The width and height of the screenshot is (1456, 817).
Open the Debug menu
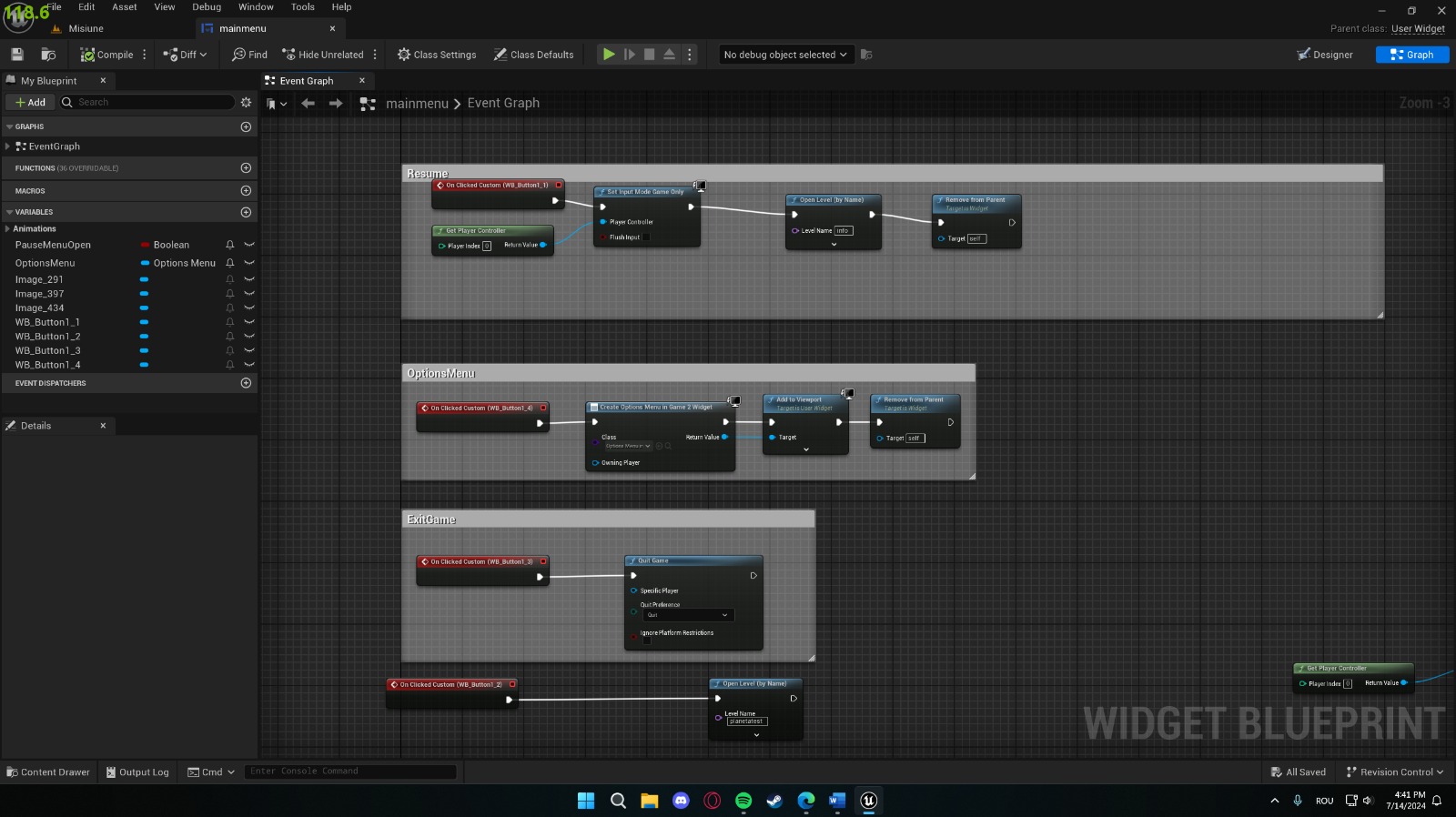207,6
